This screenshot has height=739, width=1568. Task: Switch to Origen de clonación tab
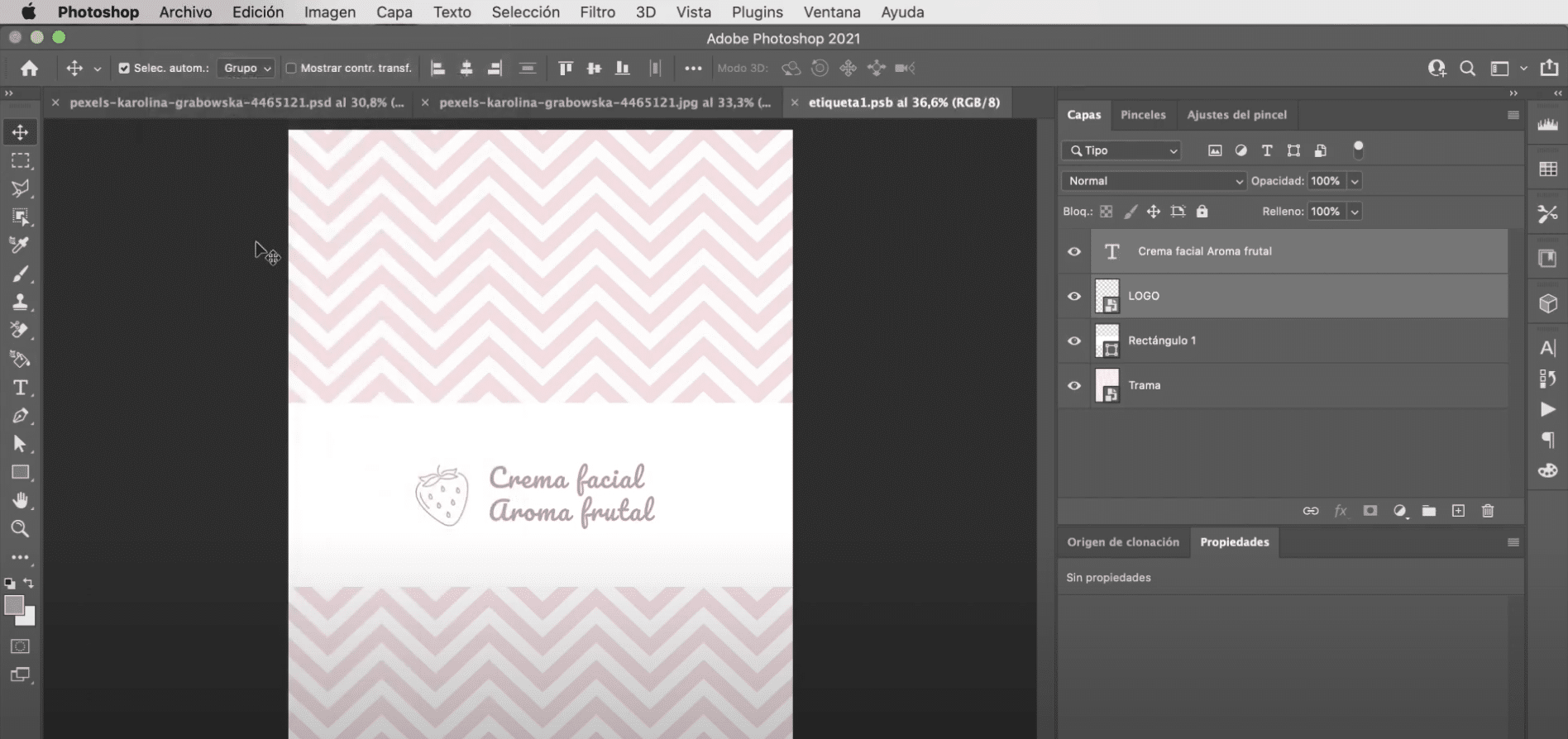coord(1123,542)
